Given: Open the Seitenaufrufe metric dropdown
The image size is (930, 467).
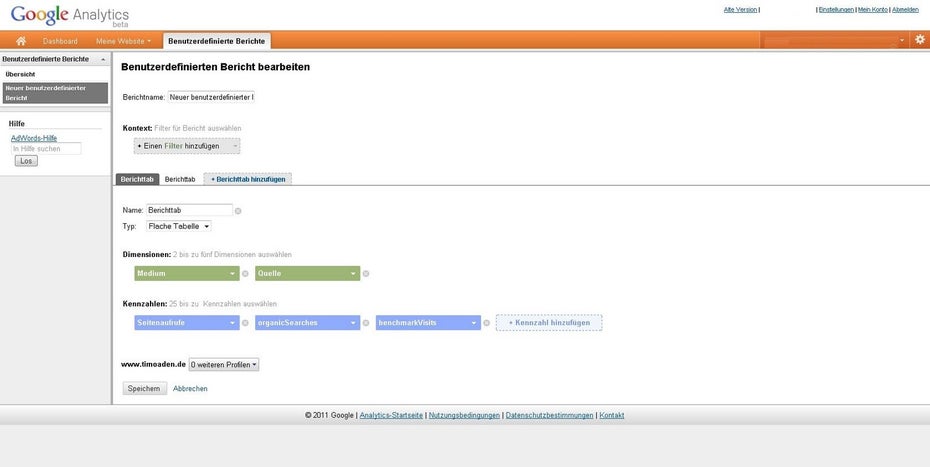Looking at the screenshot, I should (x=187, y=323).
